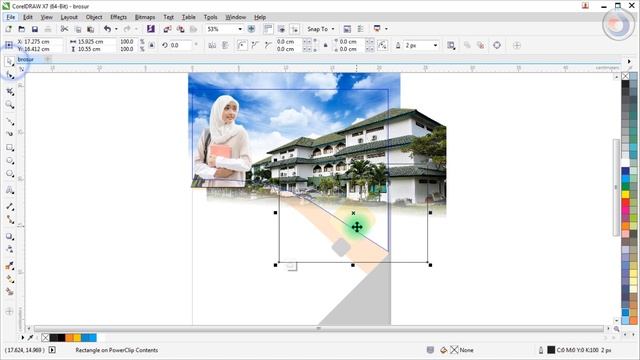Select the Crop tool in the toolbox
The width and height of the screenshot is (640, 360).
tap(10, 92)
